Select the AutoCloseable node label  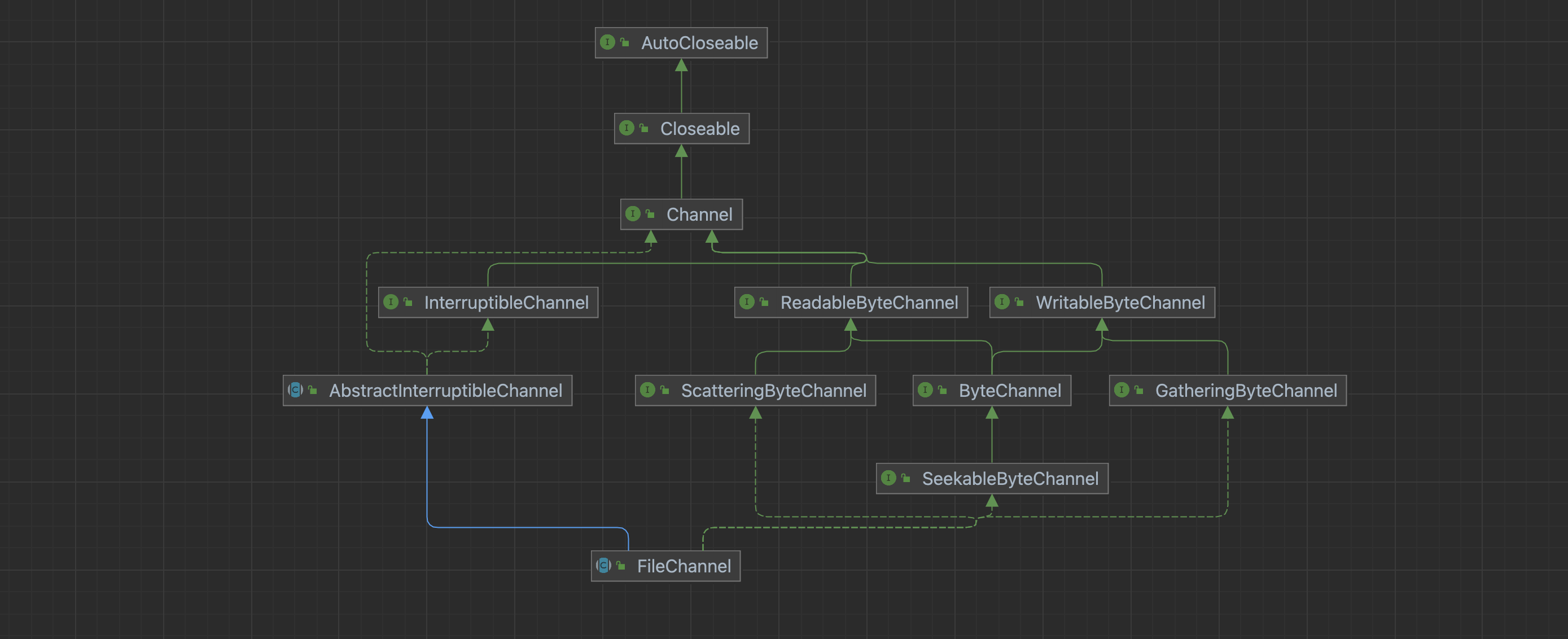pos(699,42)
